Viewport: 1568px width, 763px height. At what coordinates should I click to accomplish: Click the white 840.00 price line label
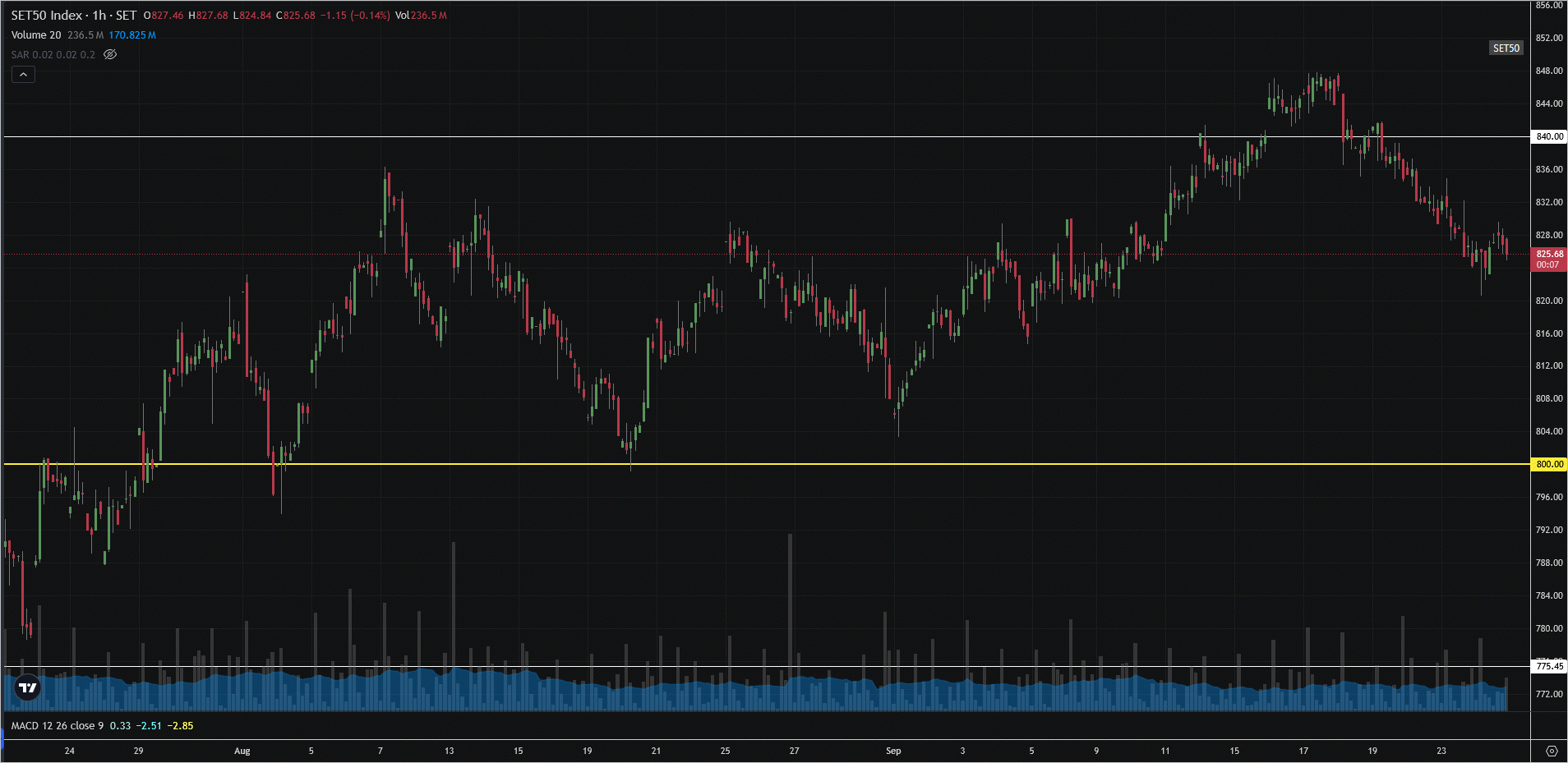[x=1549, y=136]
